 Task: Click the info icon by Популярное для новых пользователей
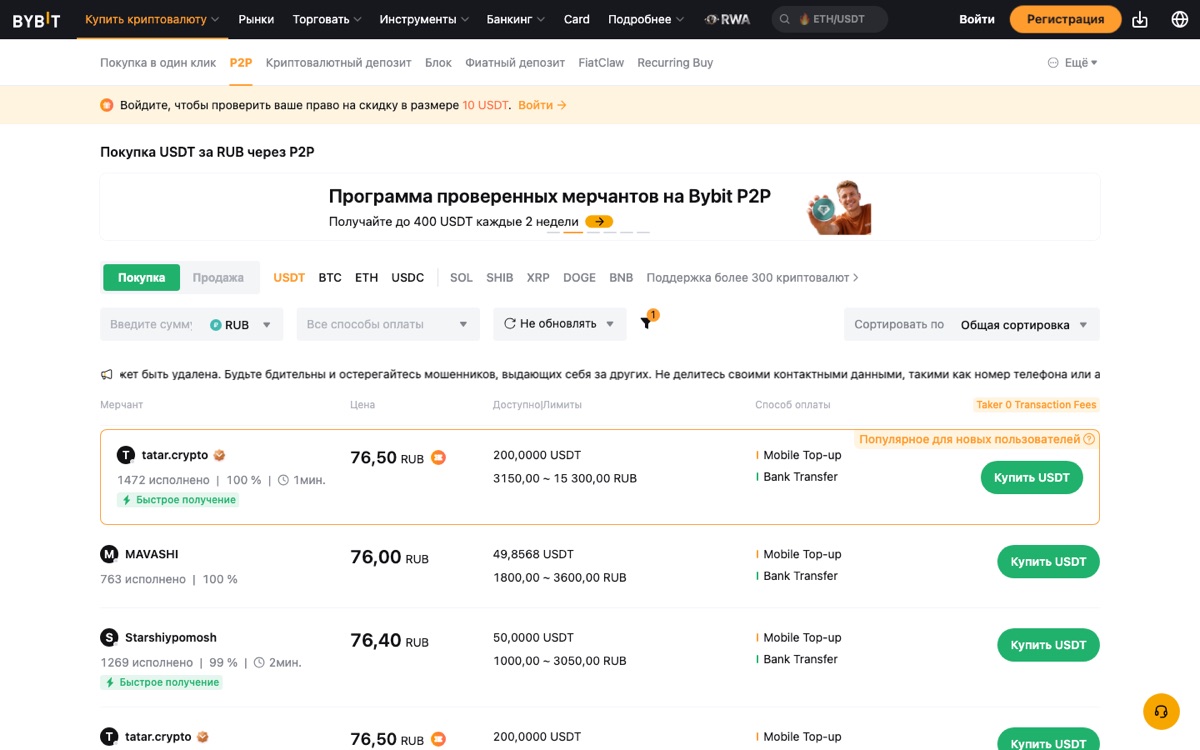[x=1089, y=439]
